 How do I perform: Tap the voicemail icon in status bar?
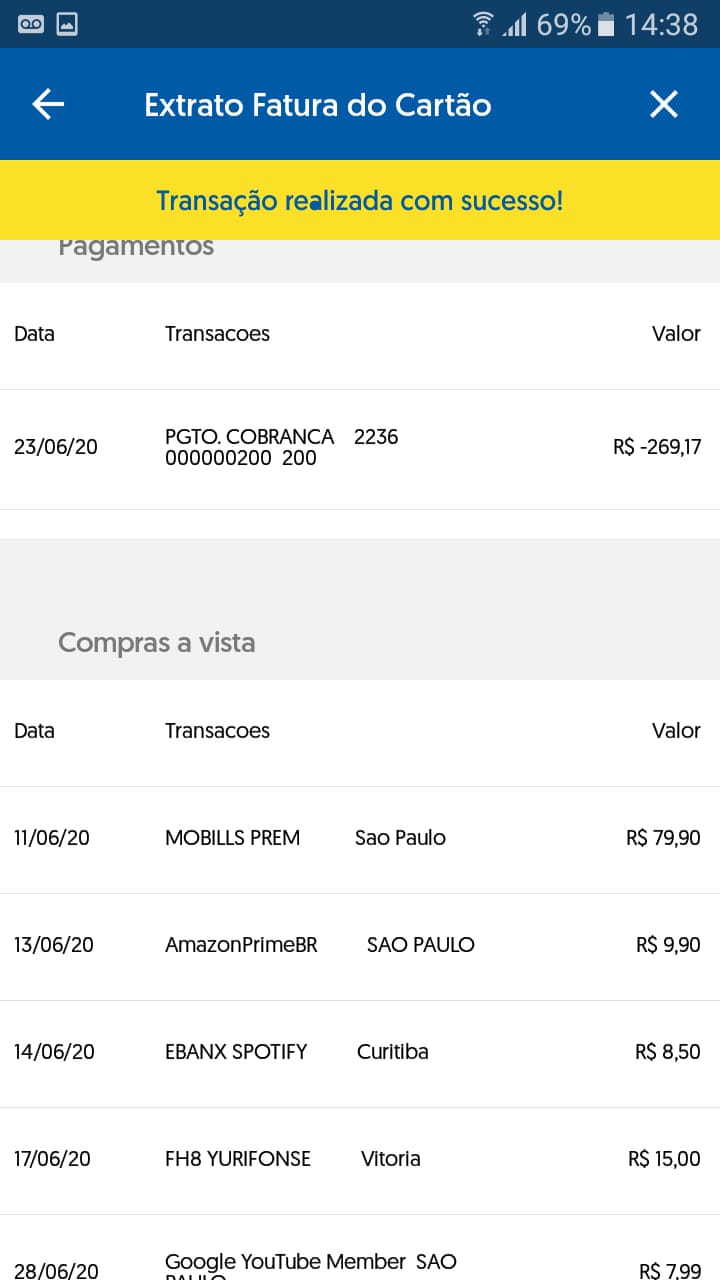[31, 24]
